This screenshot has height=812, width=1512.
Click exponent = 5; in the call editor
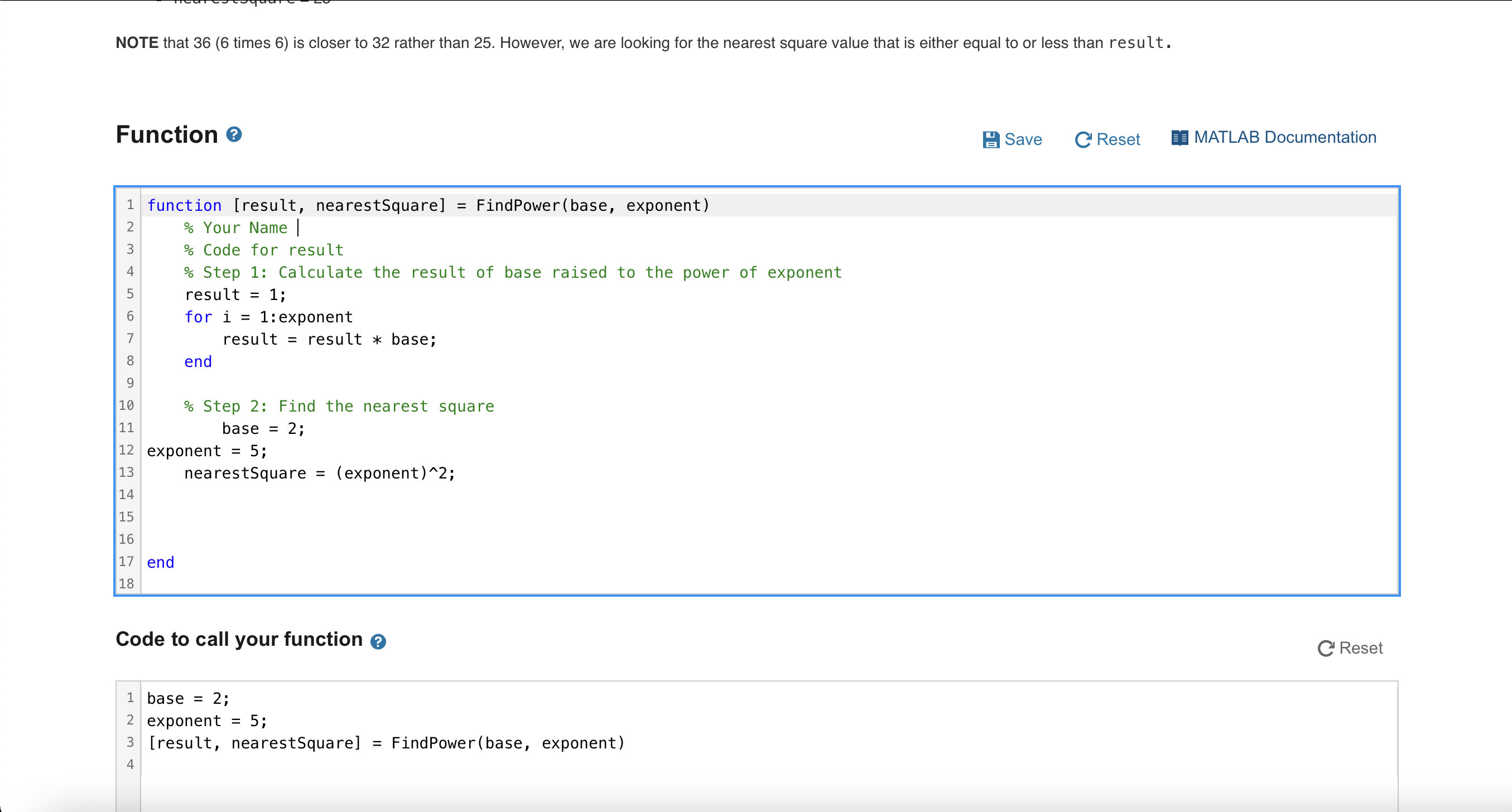pyautogui.click(x=206, y=721)
